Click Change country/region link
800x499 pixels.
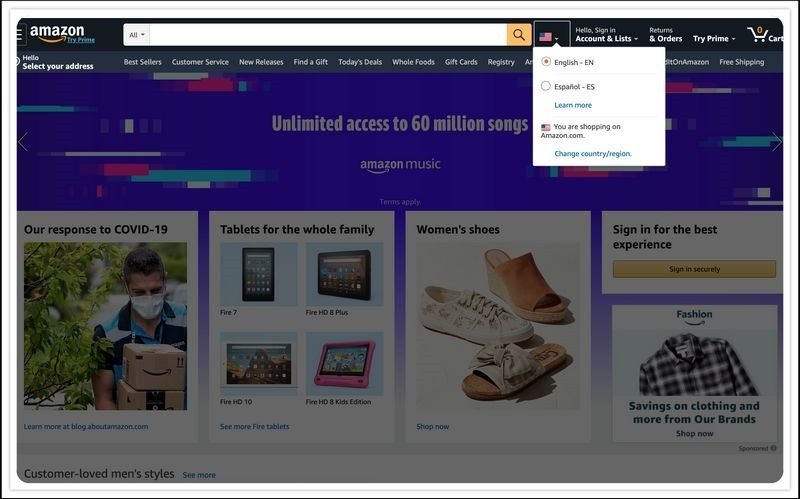[x=593, y=154]
